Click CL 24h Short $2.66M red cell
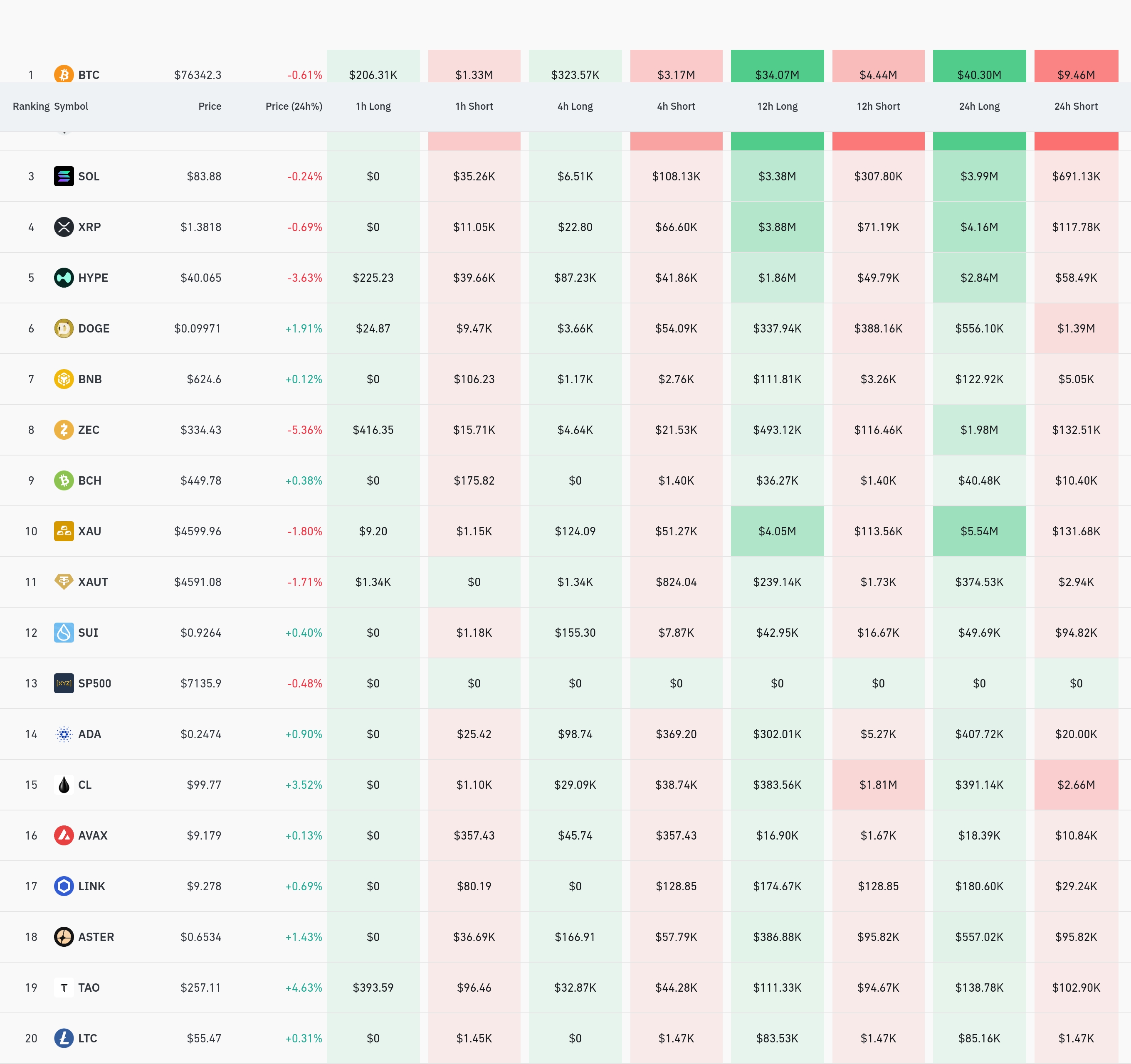This screenshot has width=1131, height=1064. tap(1076, 785)
